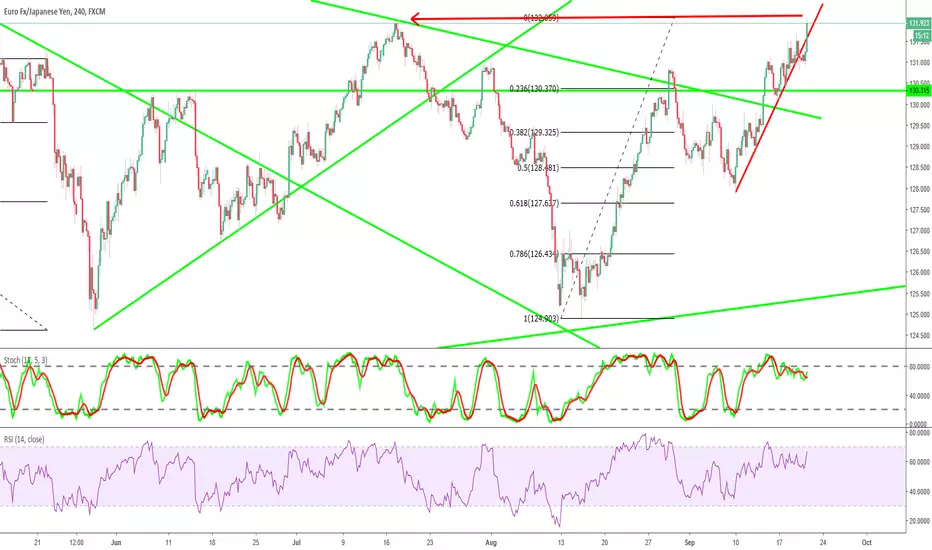The width and height of the screenshot is (932, 550).
Task: Click 60.0000 on the RSI pane scale
Action: tap(919, 462)
